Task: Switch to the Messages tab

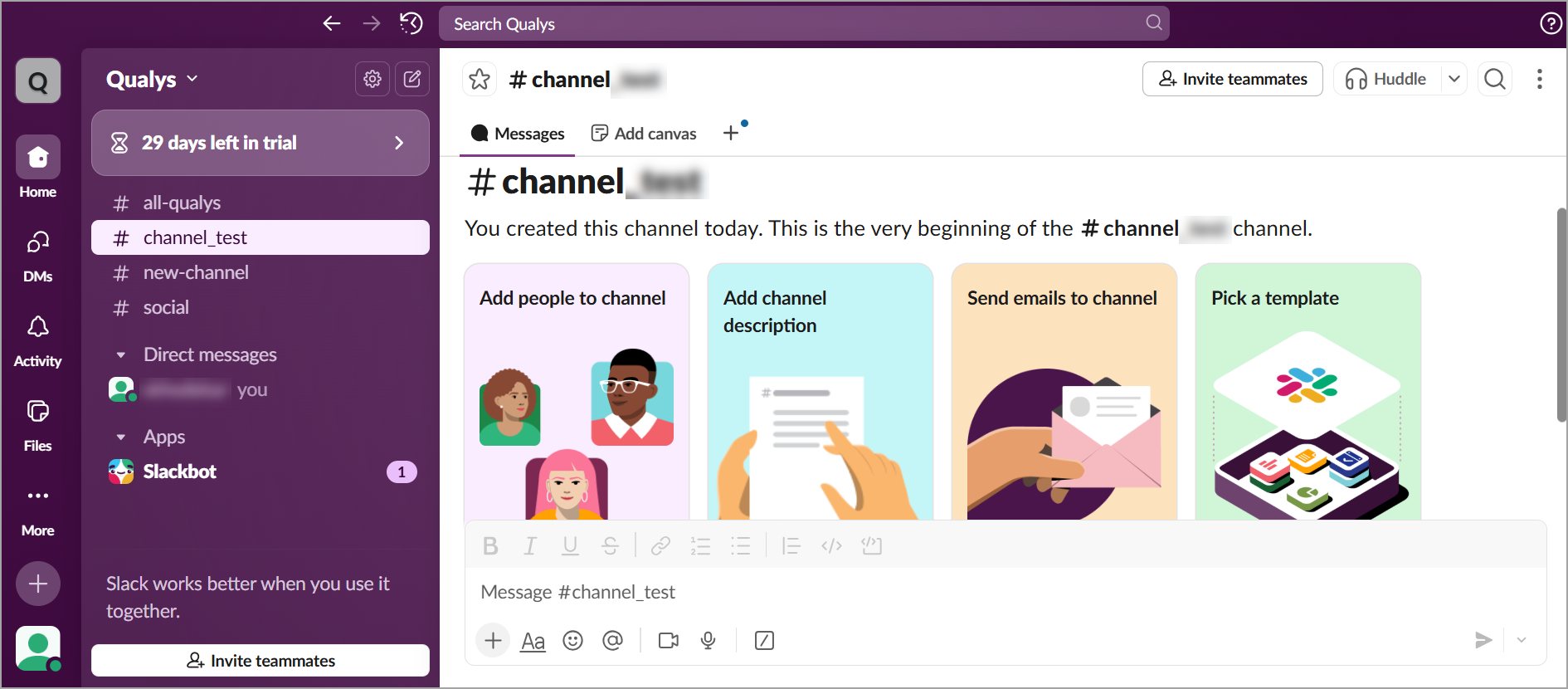Action: 518,134
